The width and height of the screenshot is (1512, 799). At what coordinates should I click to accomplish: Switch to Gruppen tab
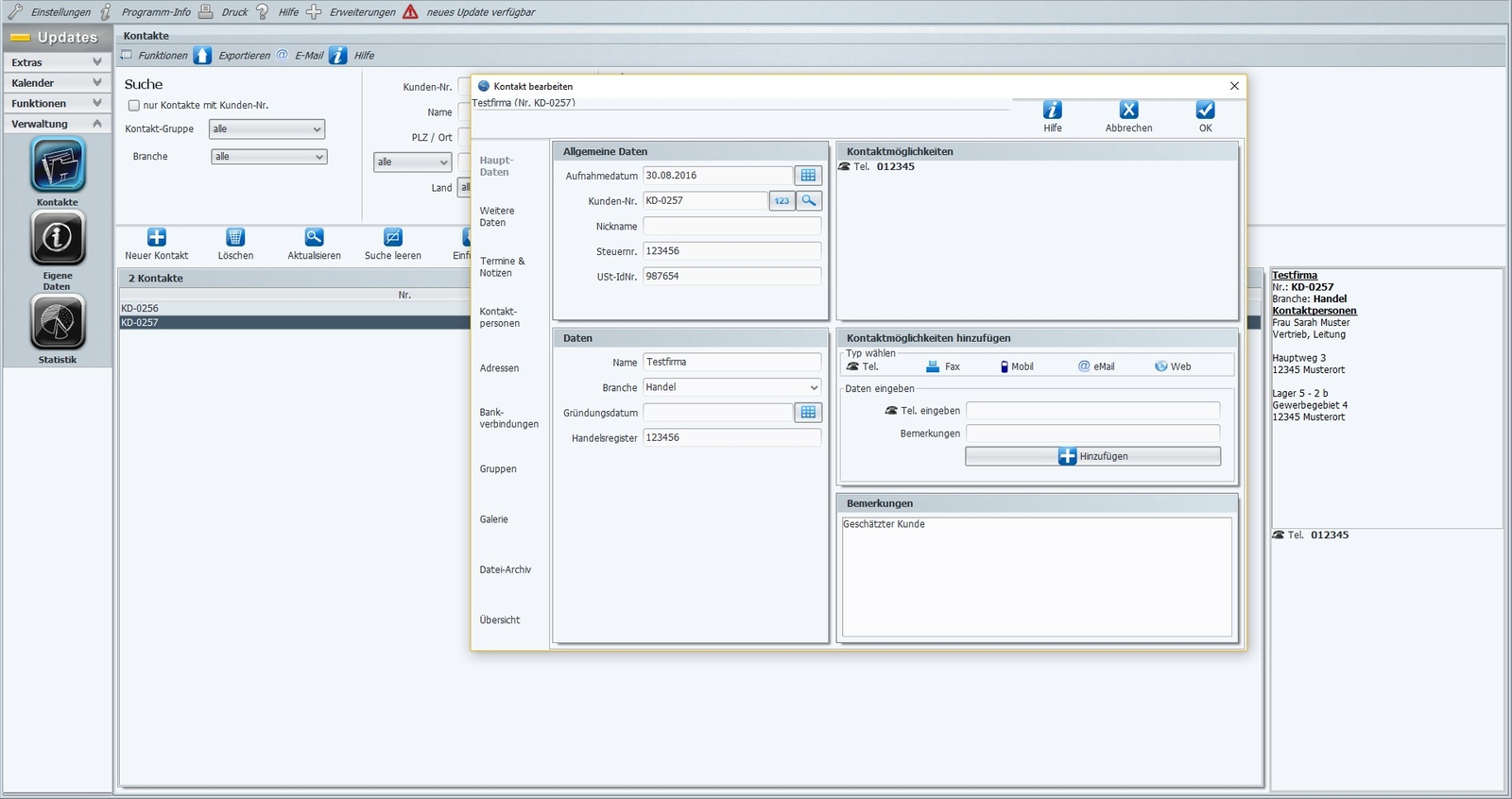[498, 469]
